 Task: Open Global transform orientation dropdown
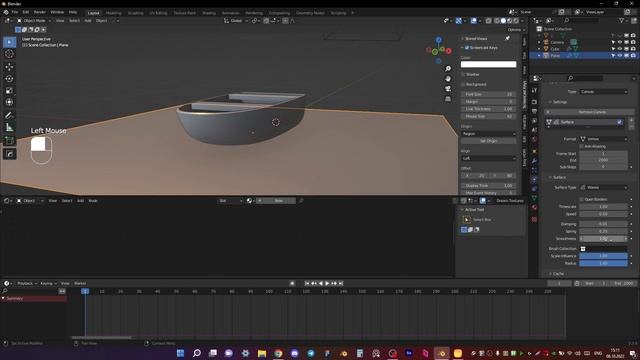point(236,20)
